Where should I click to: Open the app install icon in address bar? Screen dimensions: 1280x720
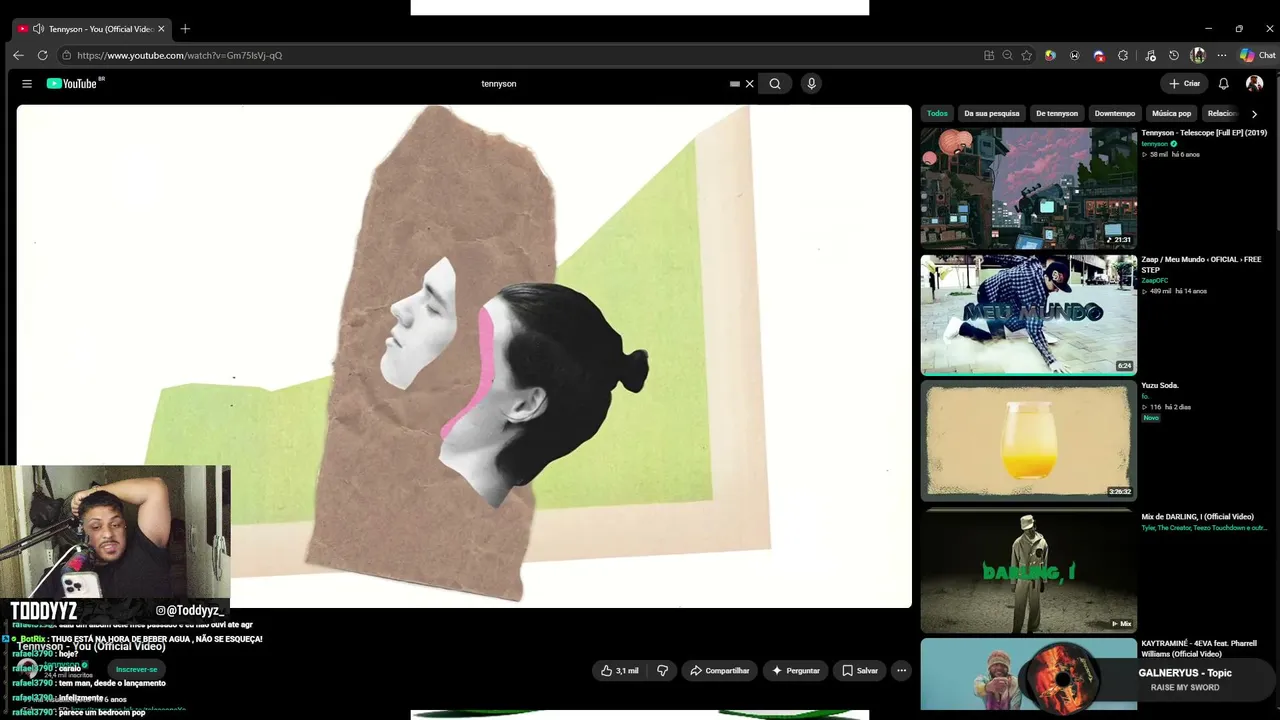coord(989,55)
